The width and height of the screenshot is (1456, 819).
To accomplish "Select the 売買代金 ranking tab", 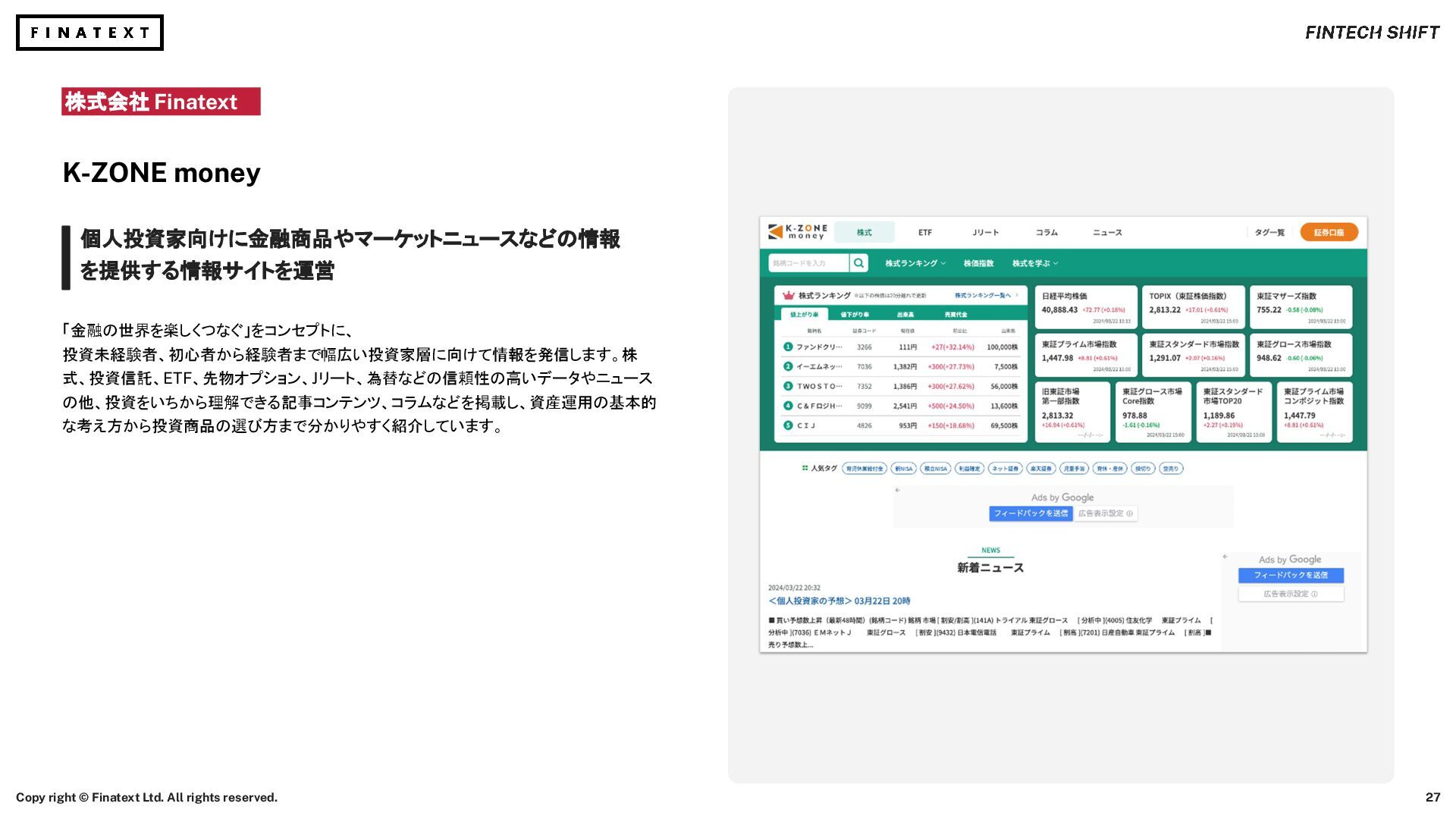I will [955, 314].
